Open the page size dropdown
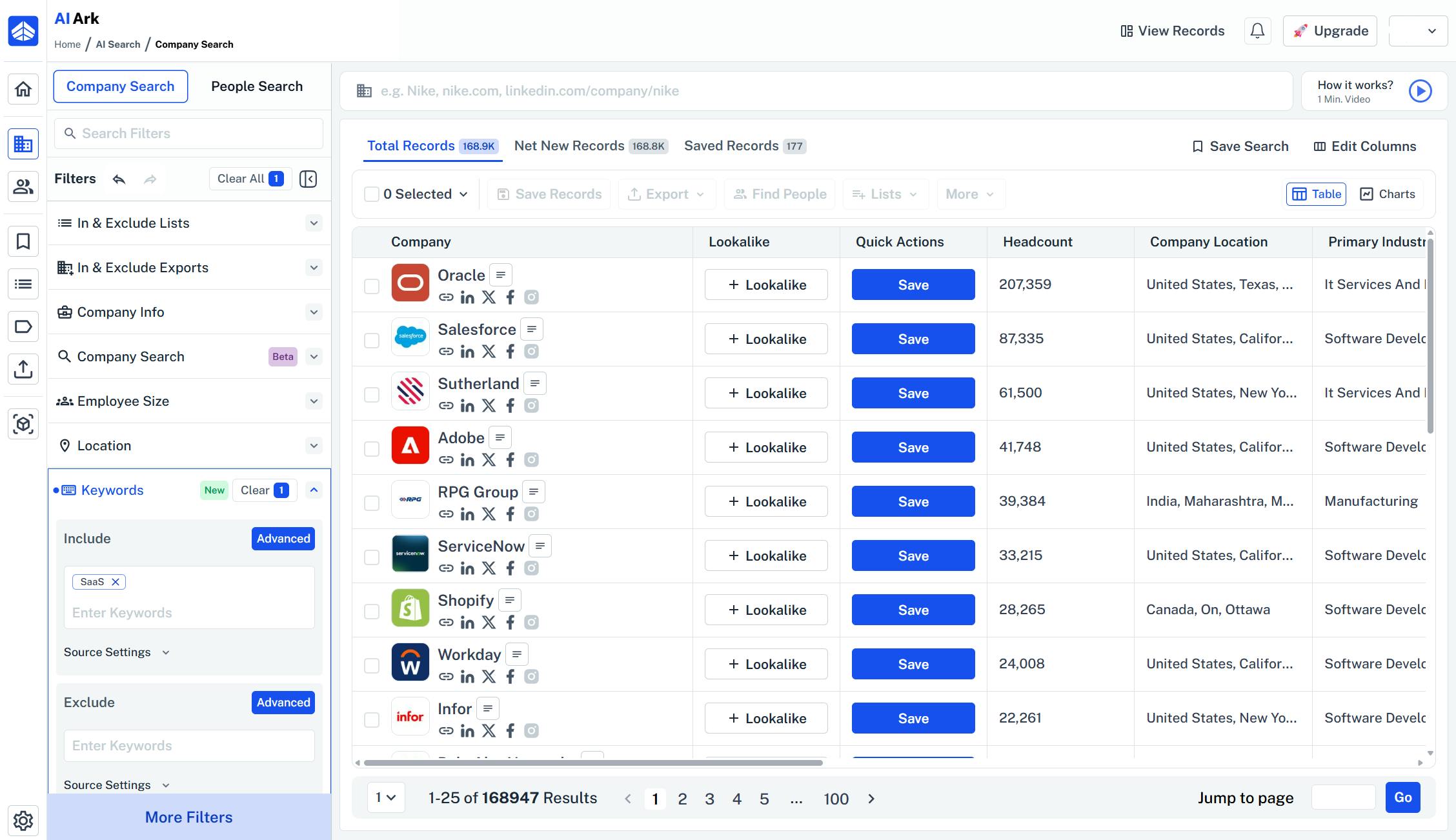 [x=386, y=798]
